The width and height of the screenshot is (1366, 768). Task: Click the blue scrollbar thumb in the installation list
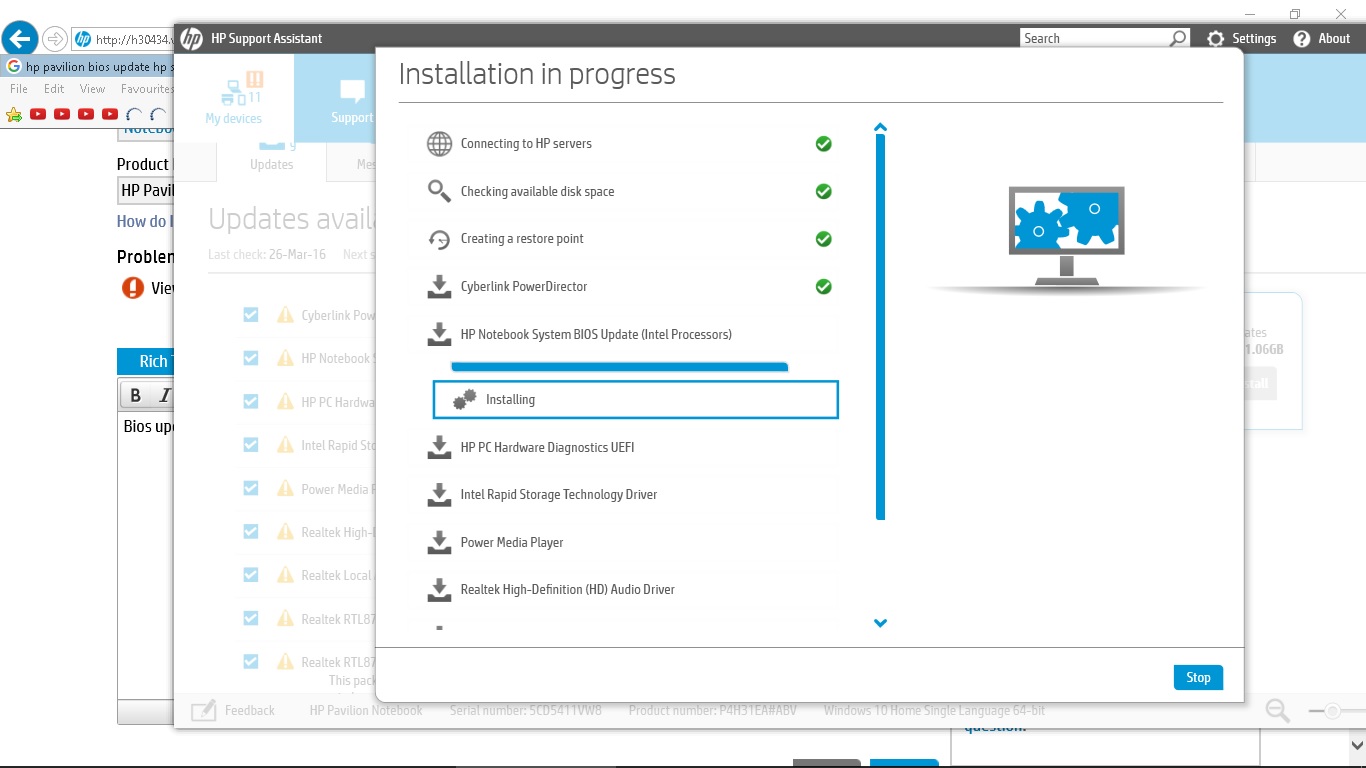[x=881, y=328]
